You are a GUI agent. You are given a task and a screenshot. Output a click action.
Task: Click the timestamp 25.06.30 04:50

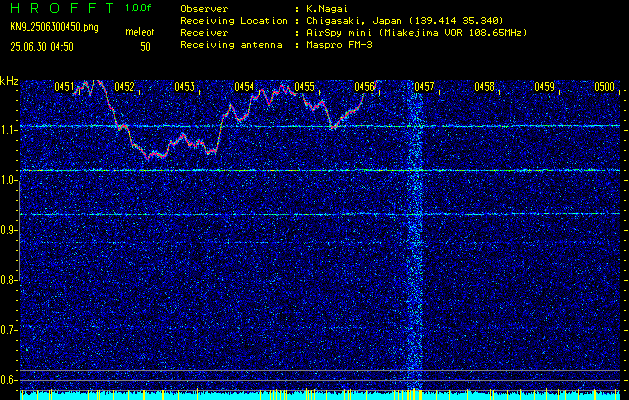[42, 47]
